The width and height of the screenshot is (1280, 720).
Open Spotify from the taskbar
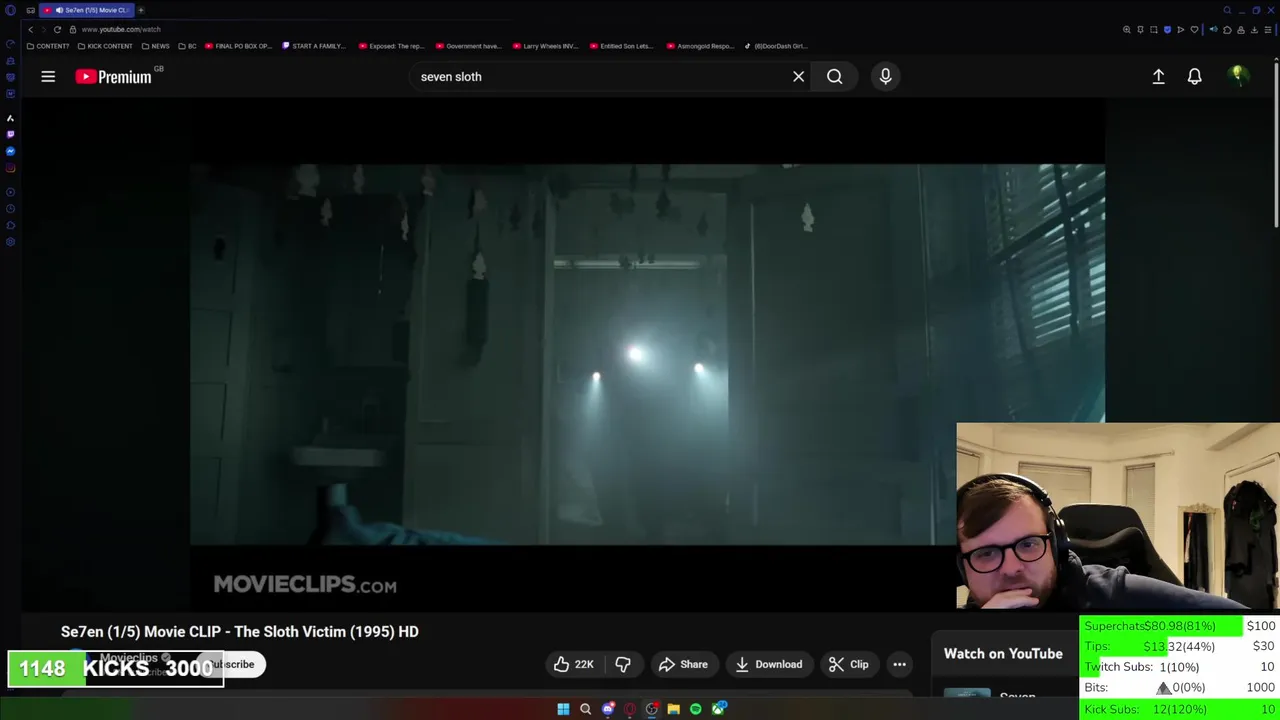tap(696, 709)
